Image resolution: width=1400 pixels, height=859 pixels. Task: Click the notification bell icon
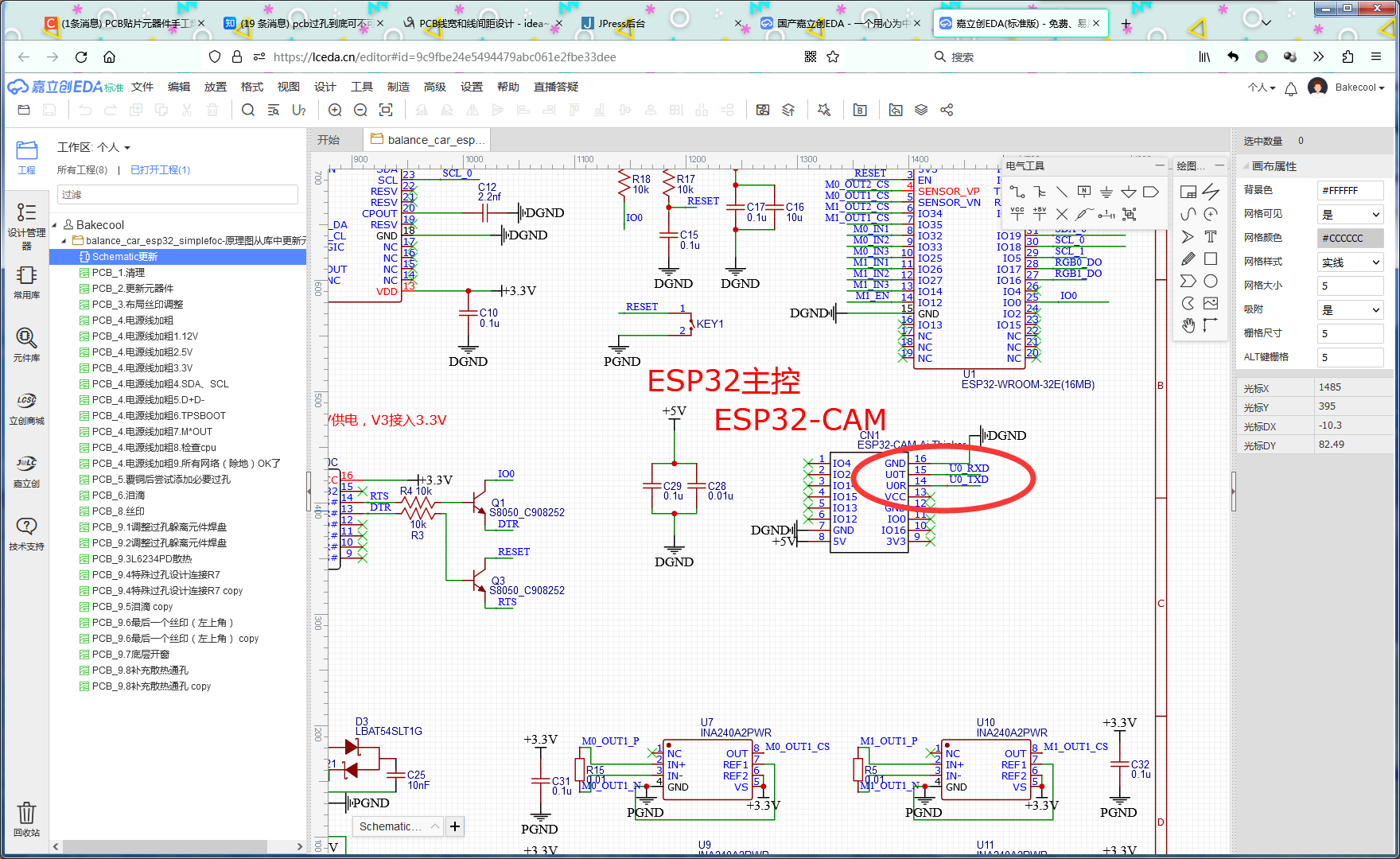coord(1291,88)
